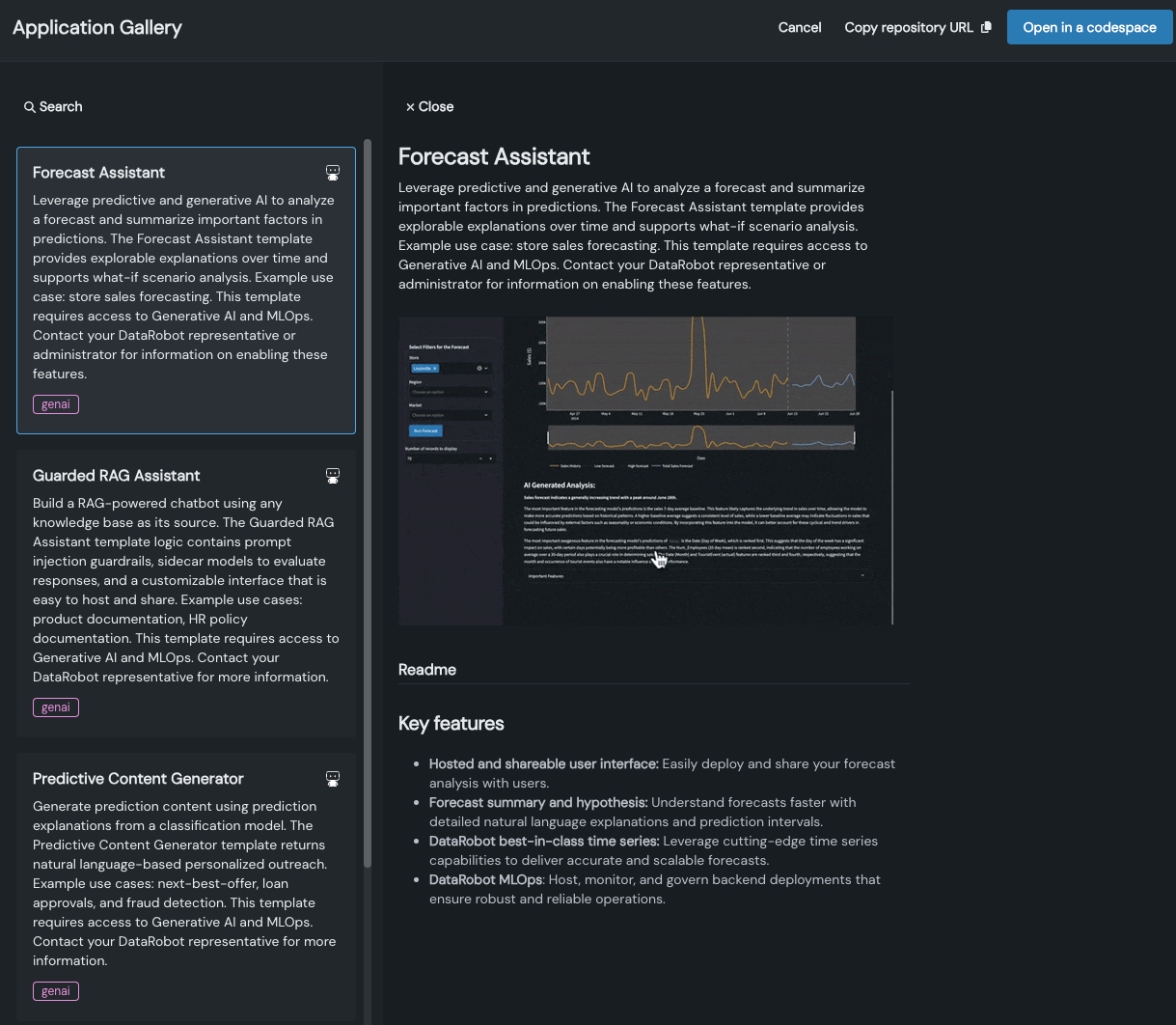Click the X icon next to Close

410,107
